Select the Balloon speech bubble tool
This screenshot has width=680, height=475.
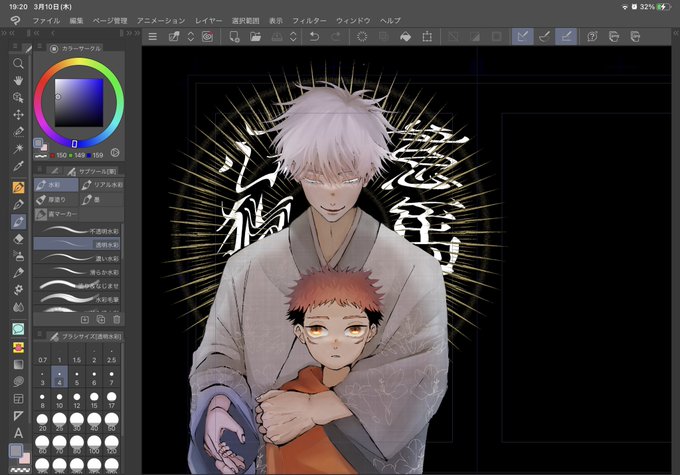click(x=18, y=329)
